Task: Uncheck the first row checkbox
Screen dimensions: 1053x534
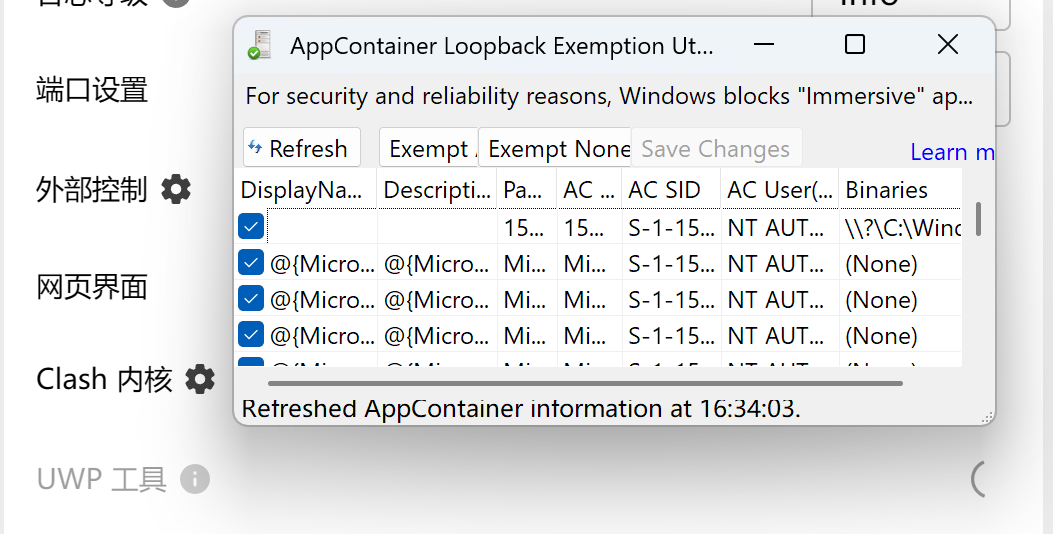Action: 251,227
